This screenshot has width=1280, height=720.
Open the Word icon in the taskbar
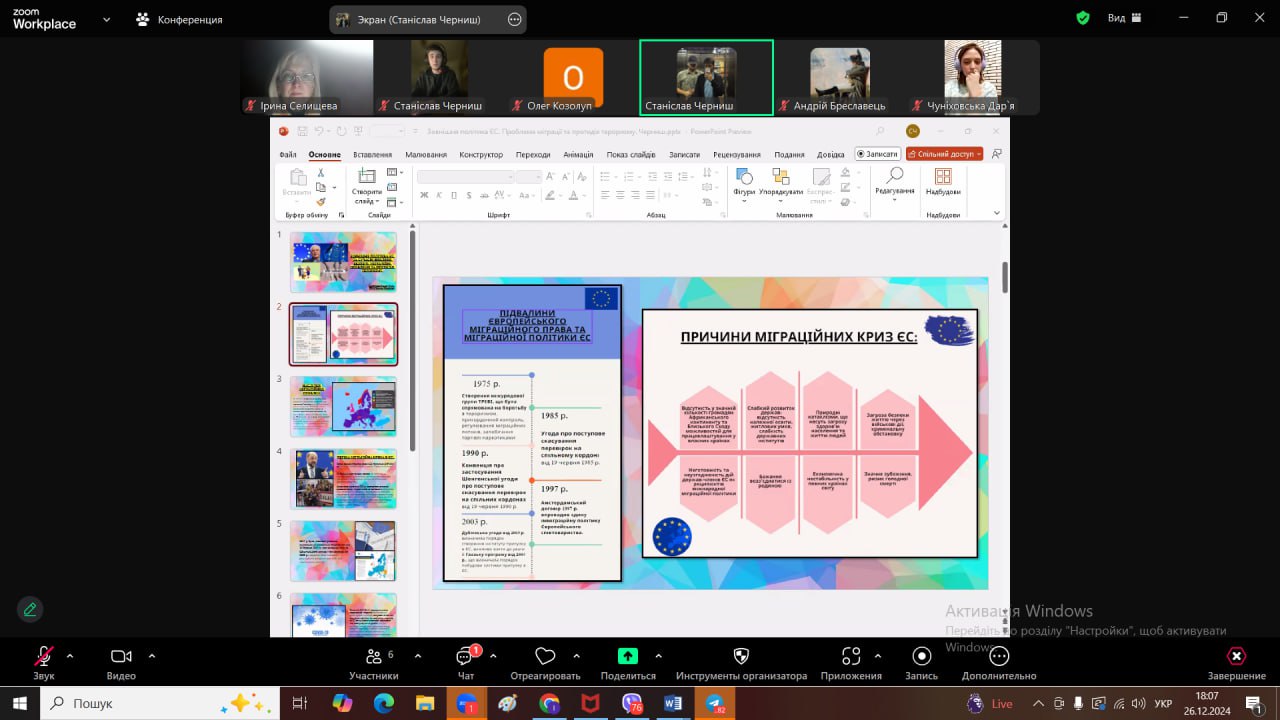(672, 704)
